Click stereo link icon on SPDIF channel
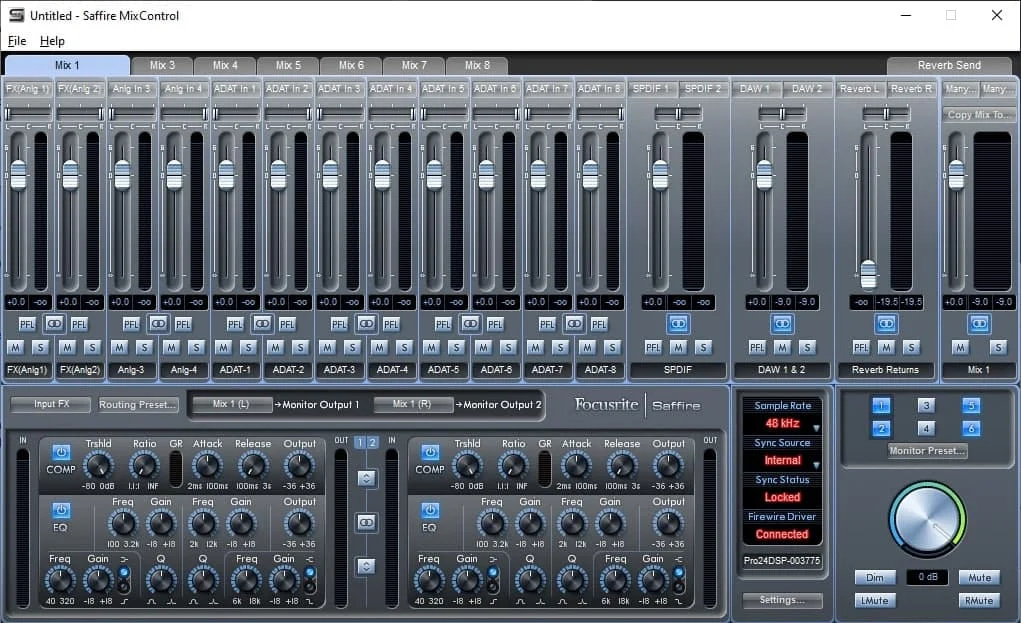This screenshot has width=1021, height=623. [678, 323]
